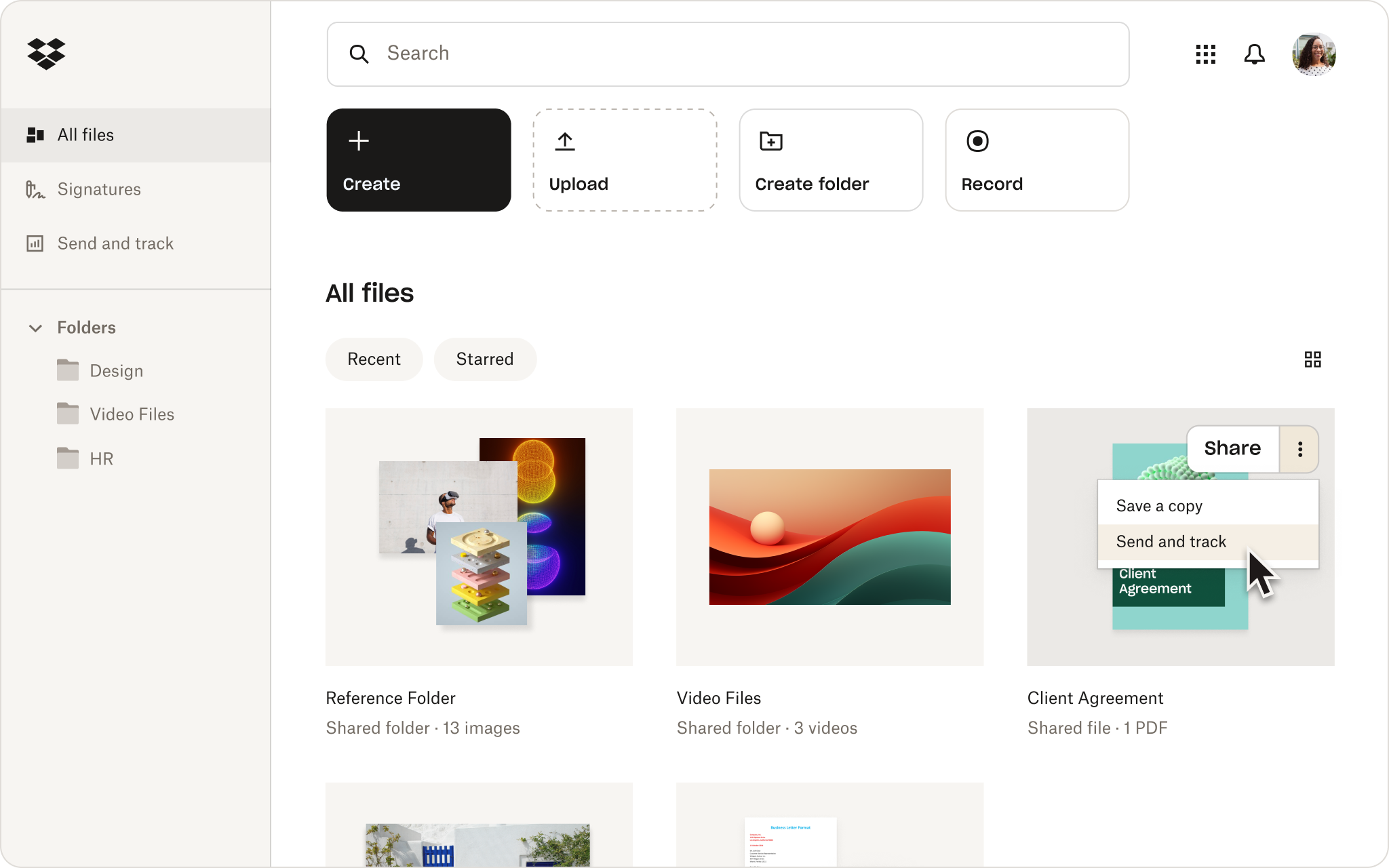
Task: Click the three-dot menu on Client Agreement
Action: click(1300, 449)
